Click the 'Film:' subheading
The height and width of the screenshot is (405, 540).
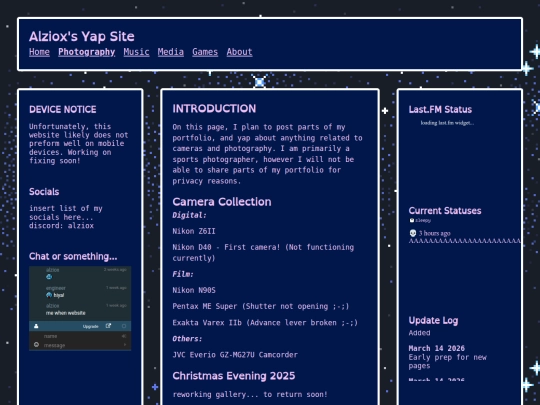point(183,274)
